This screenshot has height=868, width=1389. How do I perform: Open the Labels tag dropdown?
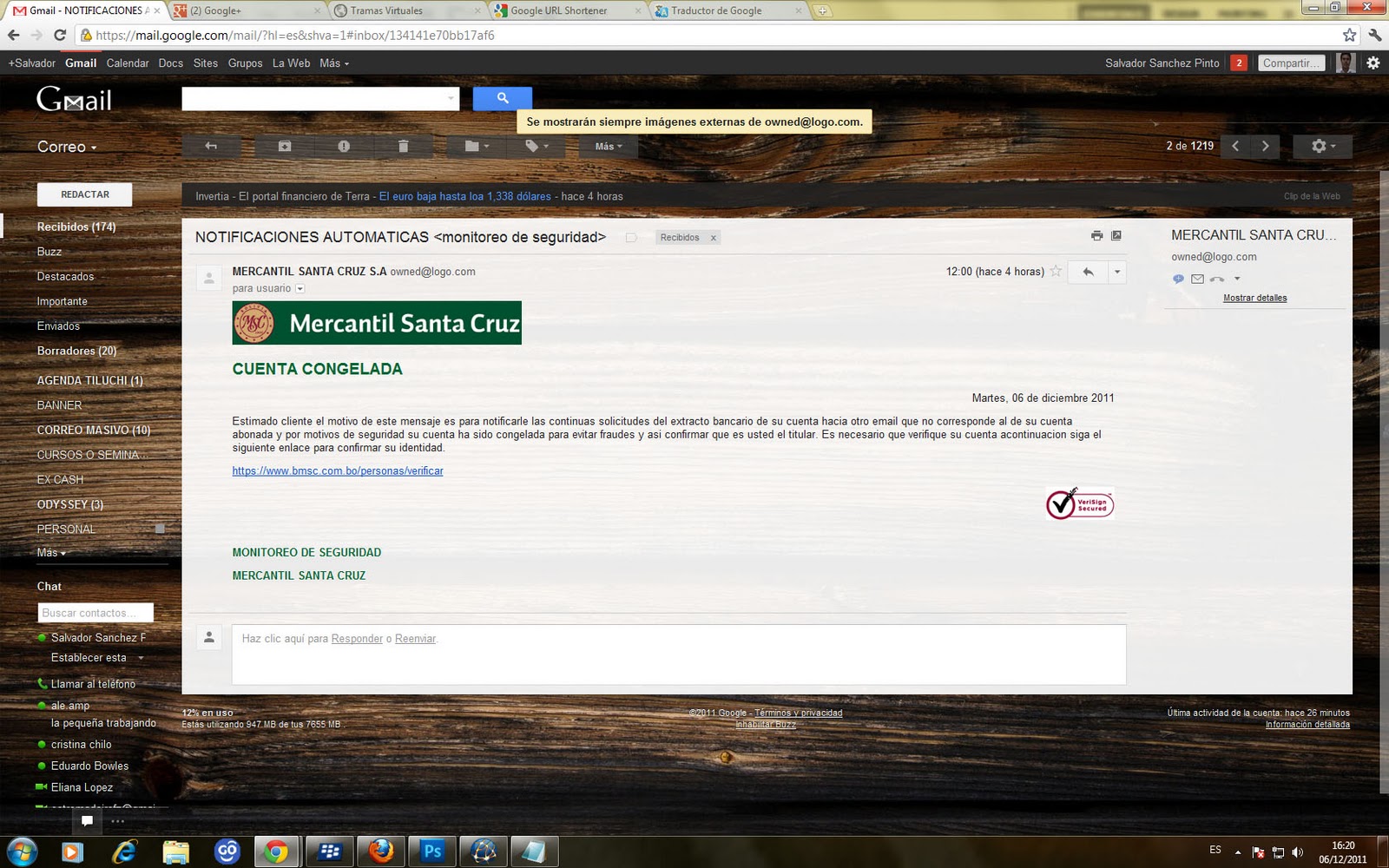coord(537,146)
